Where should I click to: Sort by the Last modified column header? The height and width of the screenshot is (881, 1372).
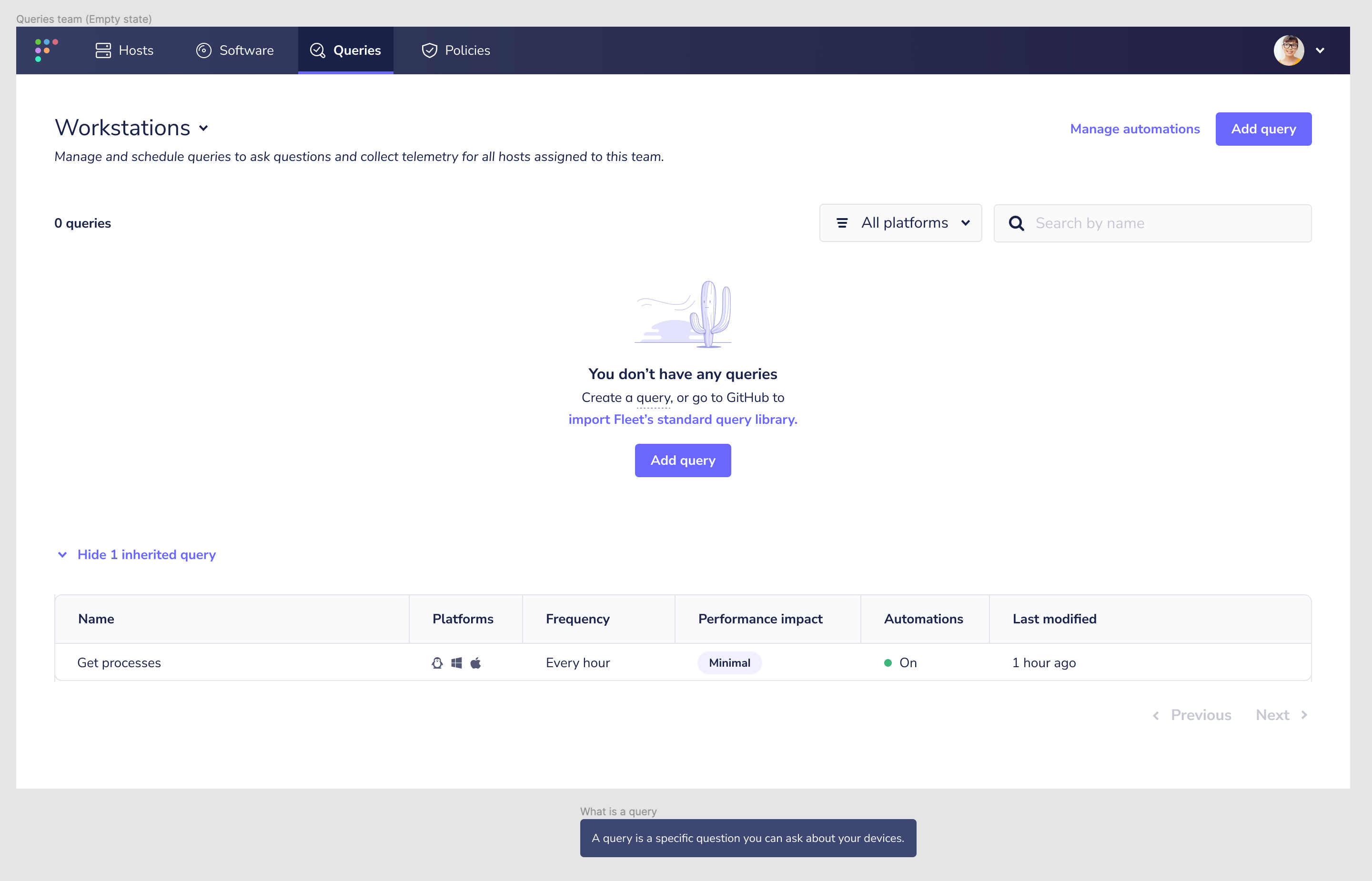click(1054, 619)
